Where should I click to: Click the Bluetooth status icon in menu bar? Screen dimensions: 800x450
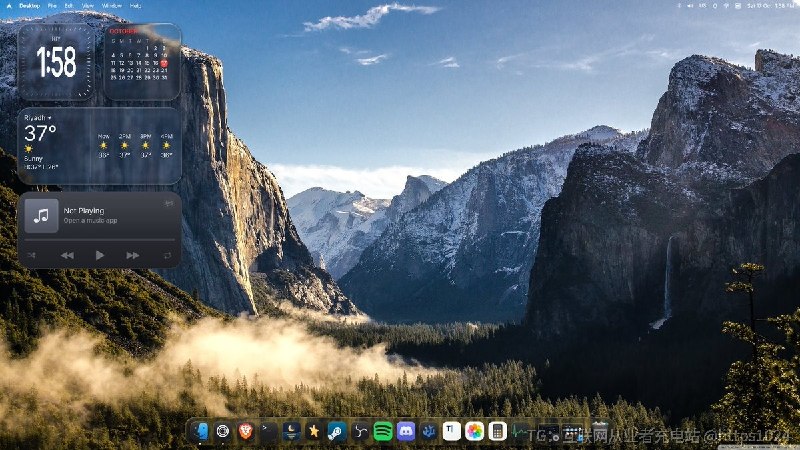(679, 6)
